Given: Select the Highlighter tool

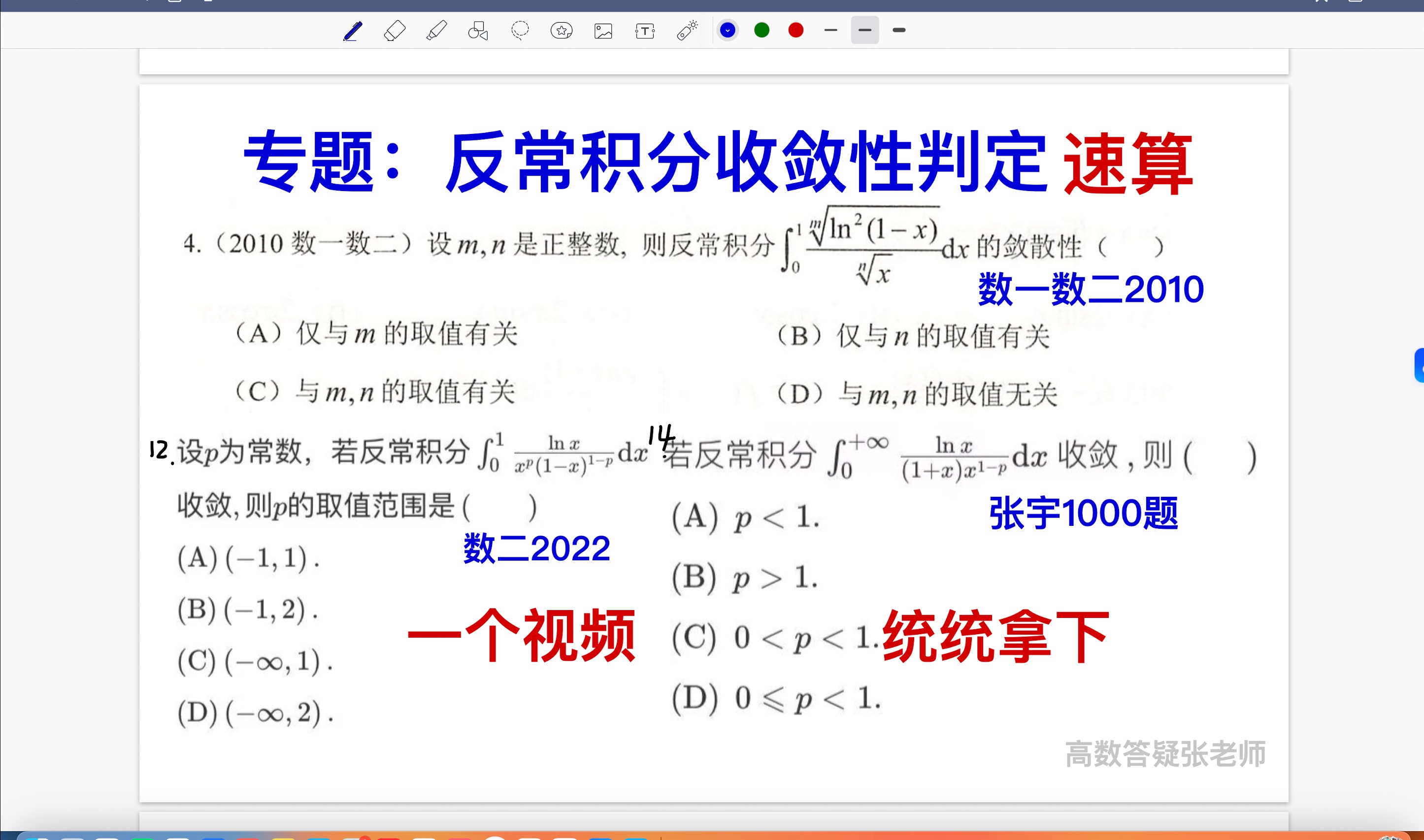Looking at the screenshot, I should [436, 31].
